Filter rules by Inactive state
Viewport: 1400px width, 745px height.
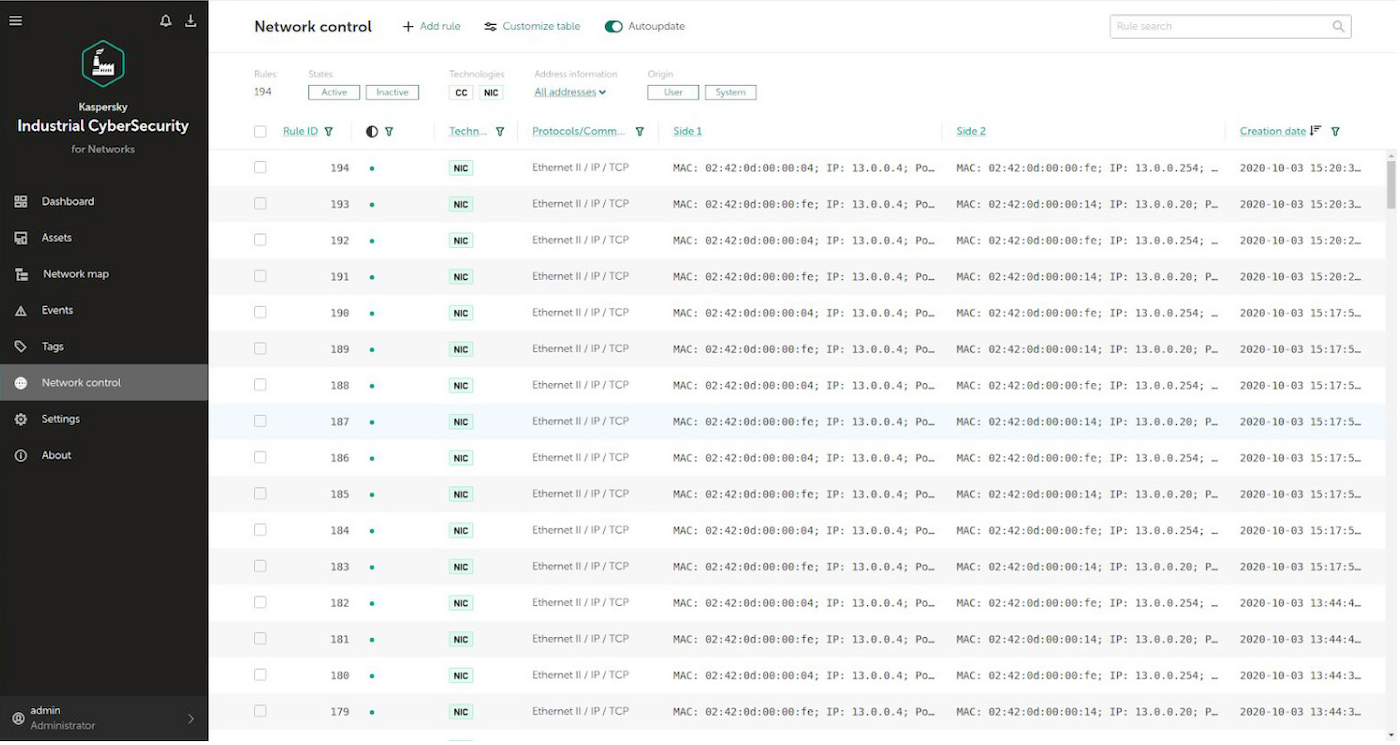(392, 93)
